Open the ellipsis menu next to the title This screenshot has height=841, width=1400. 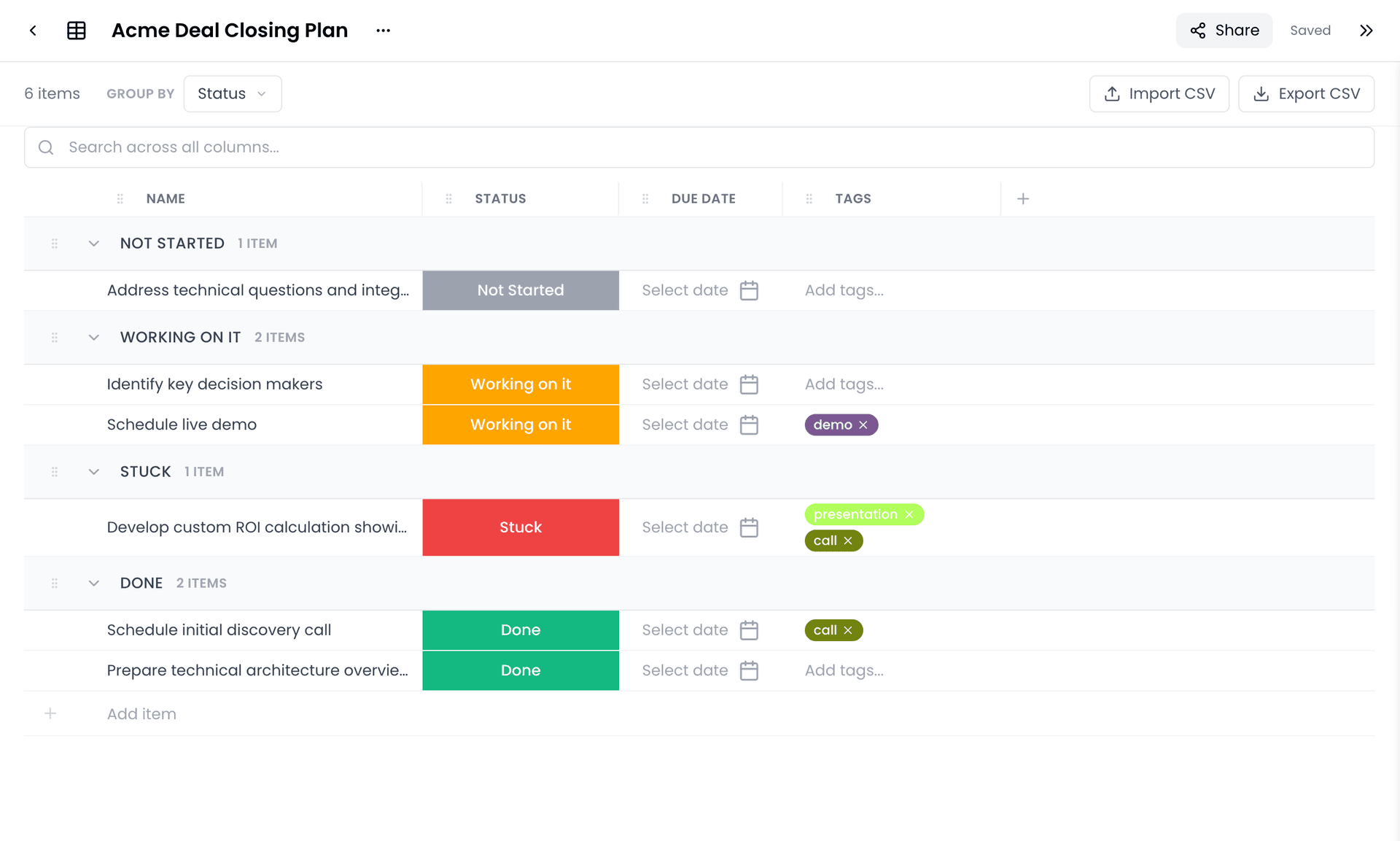[383, 31]
